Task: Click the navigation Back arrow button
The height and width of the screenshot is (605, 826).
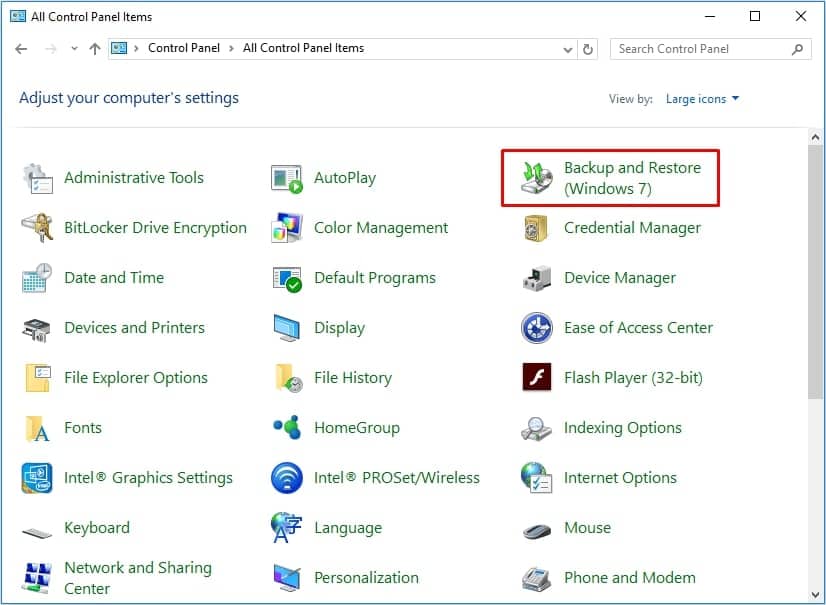Action: [x=21, y=49]
